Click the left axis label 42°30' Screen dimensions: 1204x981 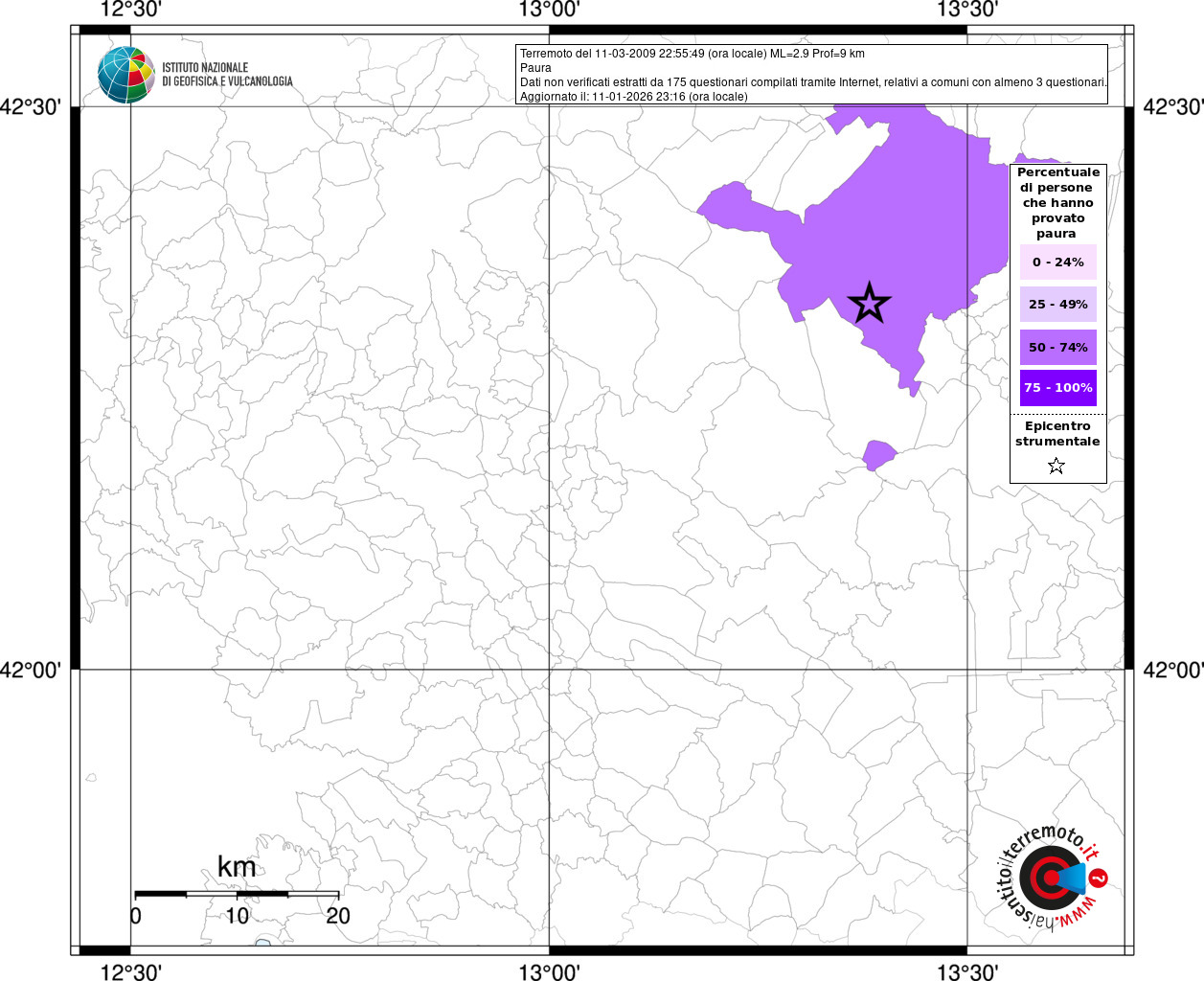click(30, 106)
